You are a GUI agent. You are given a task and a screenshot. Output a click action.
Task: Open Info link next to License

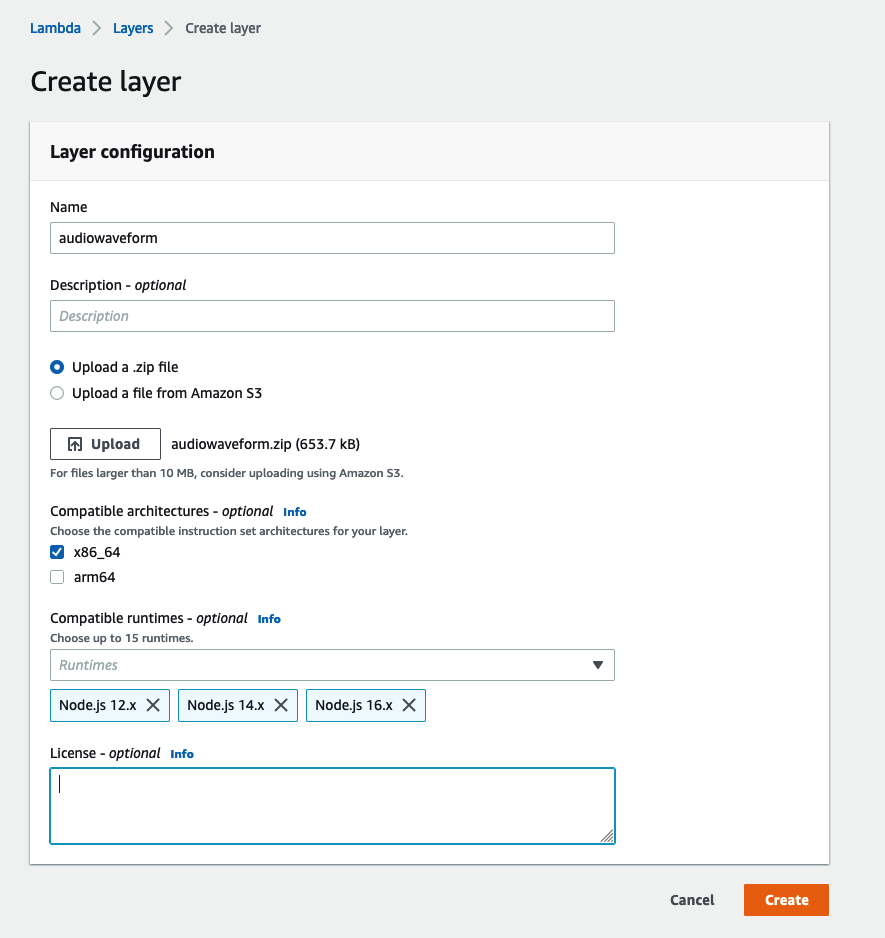coord(182,754)
